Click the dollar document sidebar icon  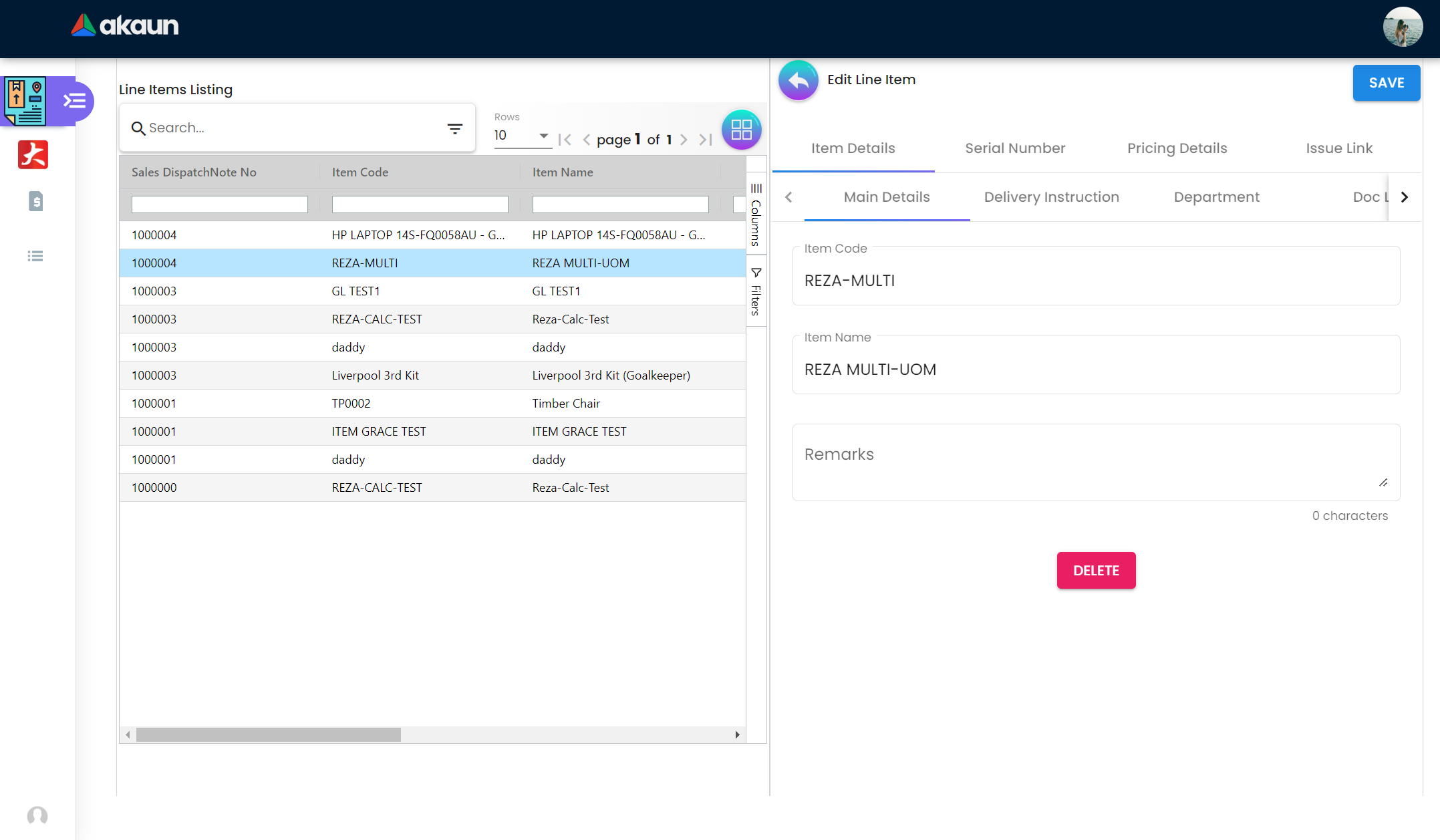(x=36, y=201)
